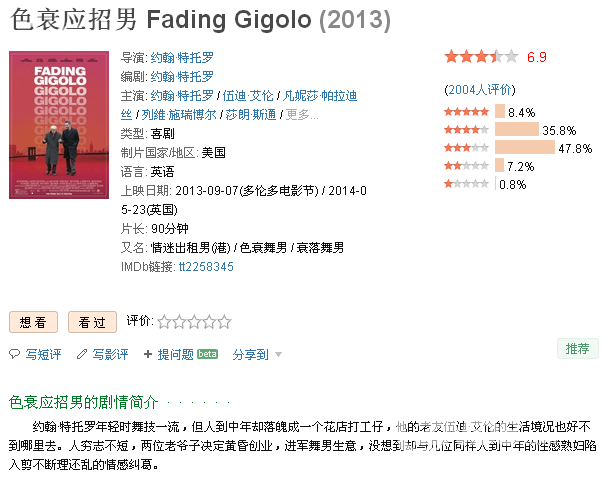Rate the film one star in 评价
The image size is (606, 486).
point(164,322)
